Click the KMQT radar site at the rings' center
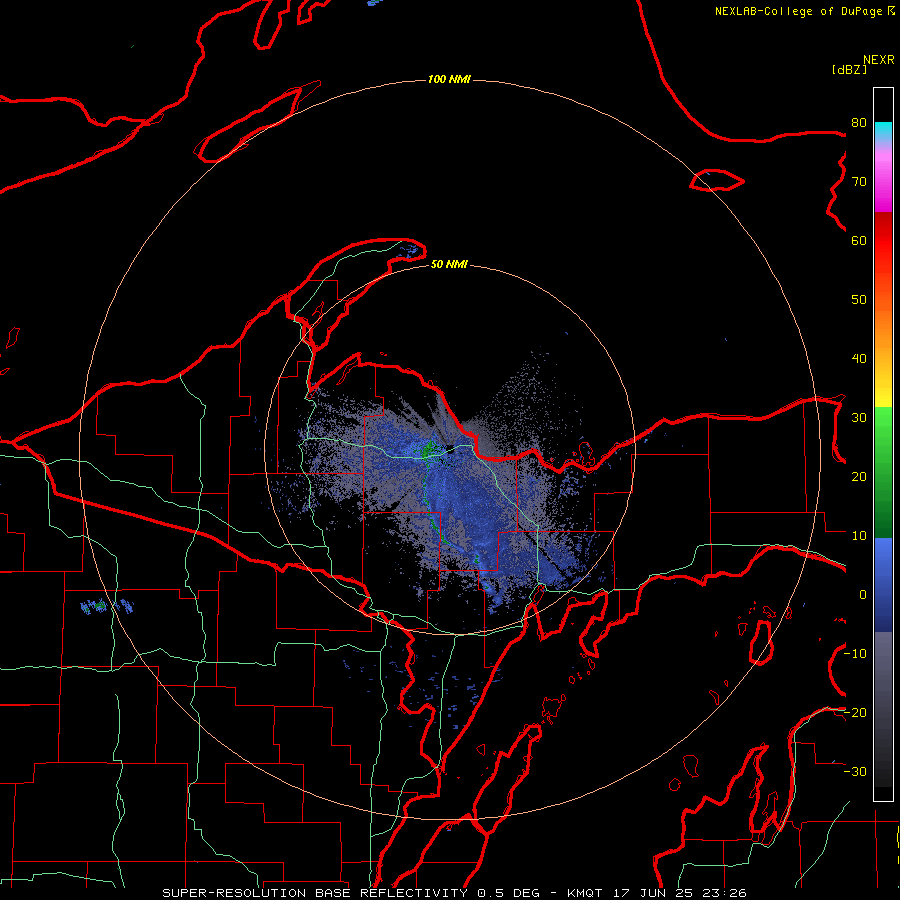This screenshot has height=900, width=900. (449, 449)
